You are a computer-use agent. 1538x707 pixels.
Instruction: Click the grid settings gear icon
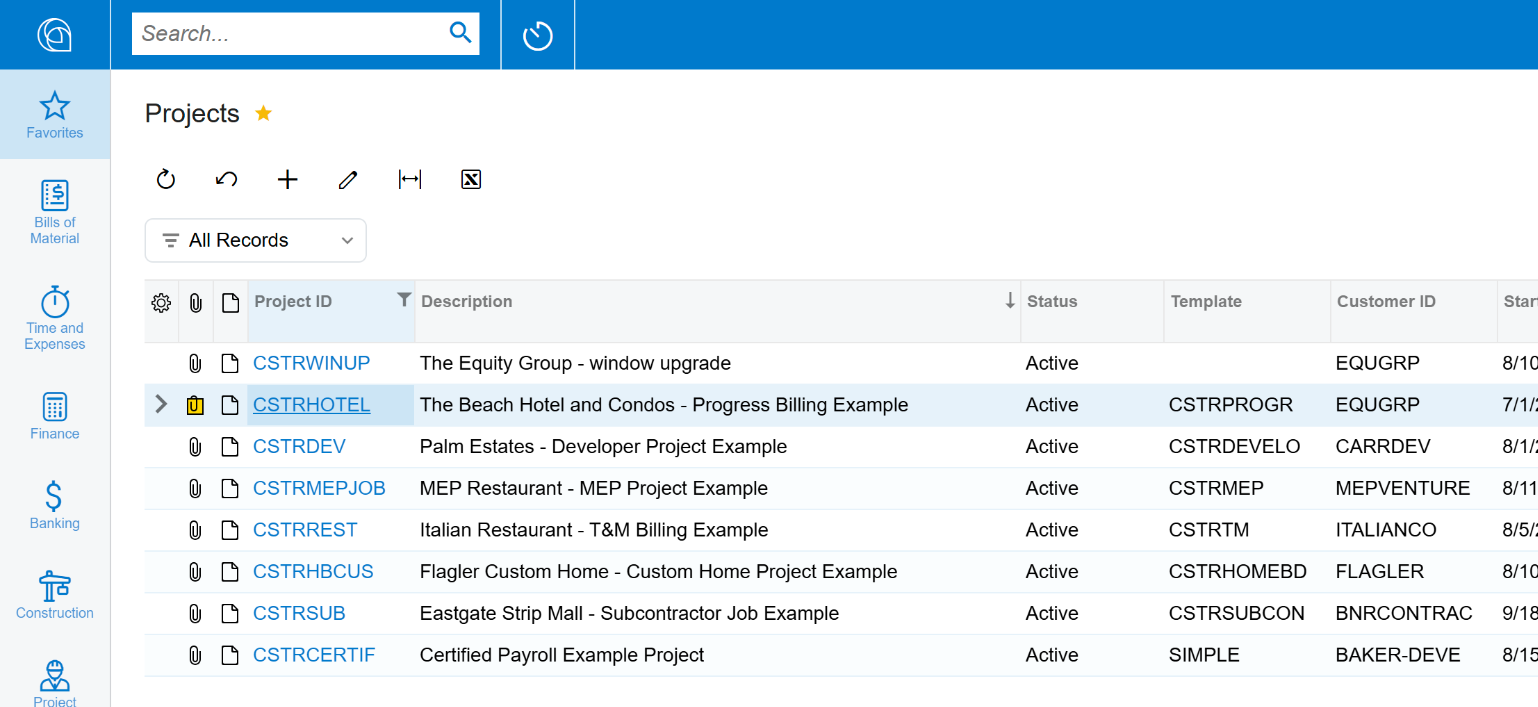tap(161, 303)
